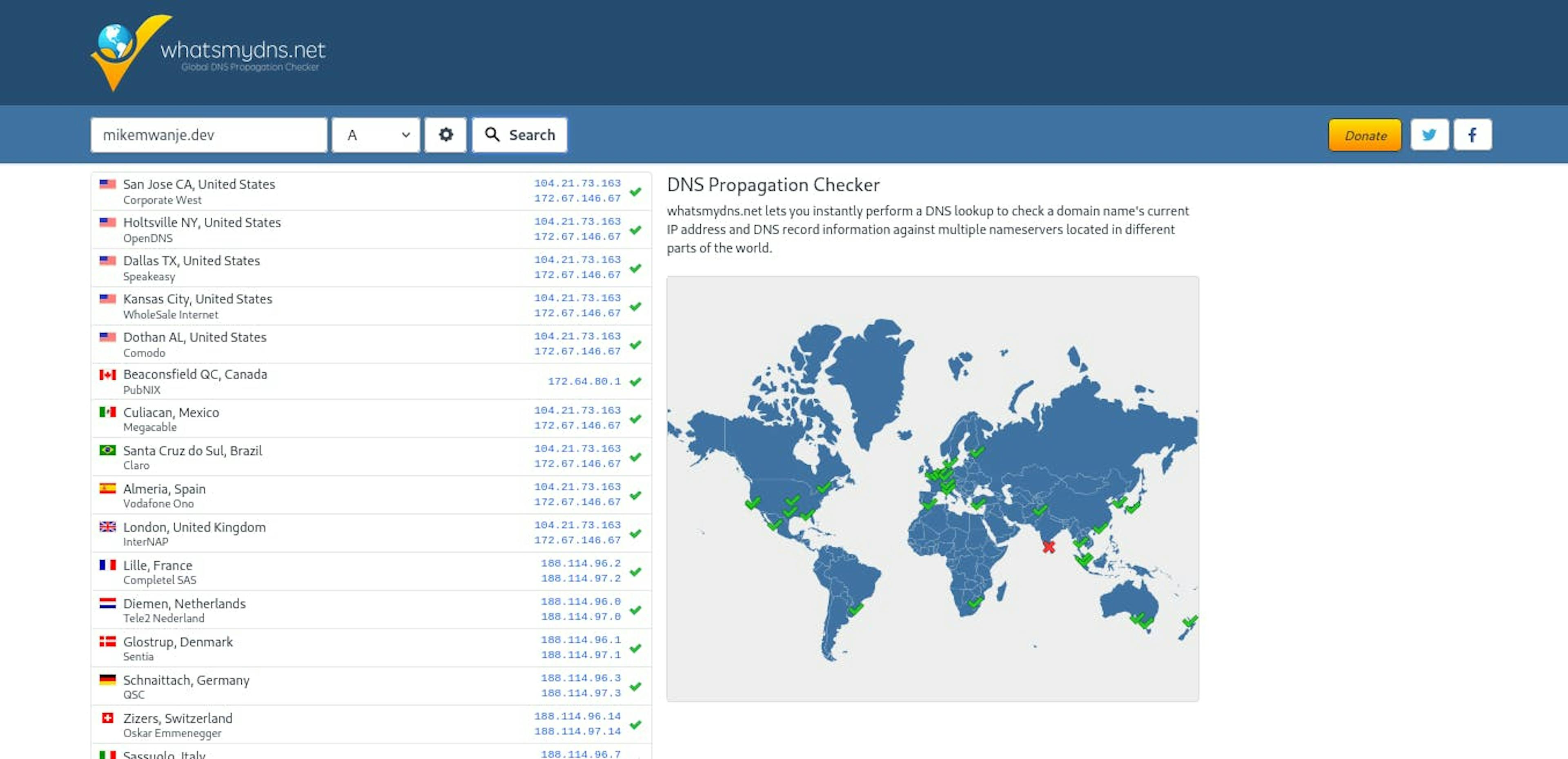Select San Jose CA, United States row
Screen dimensions: 1568x759
[371, 191]
